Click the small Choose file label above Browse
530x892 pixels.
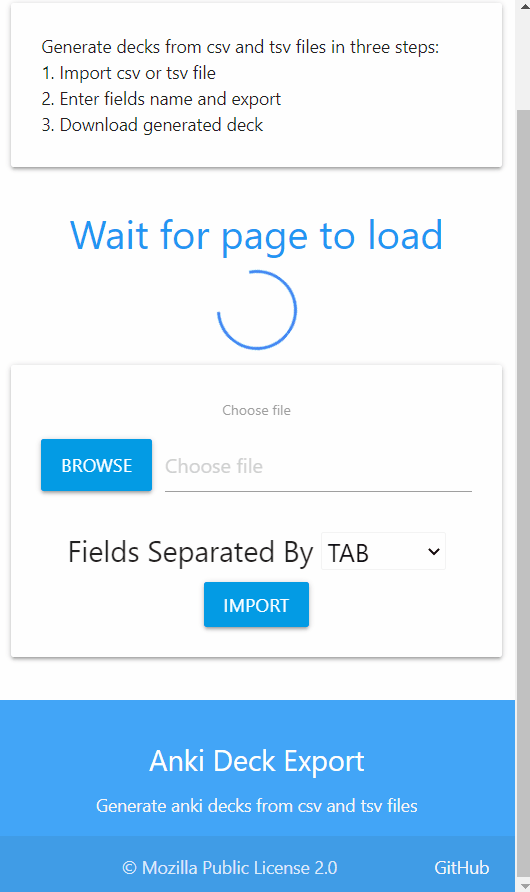[256, 410]
